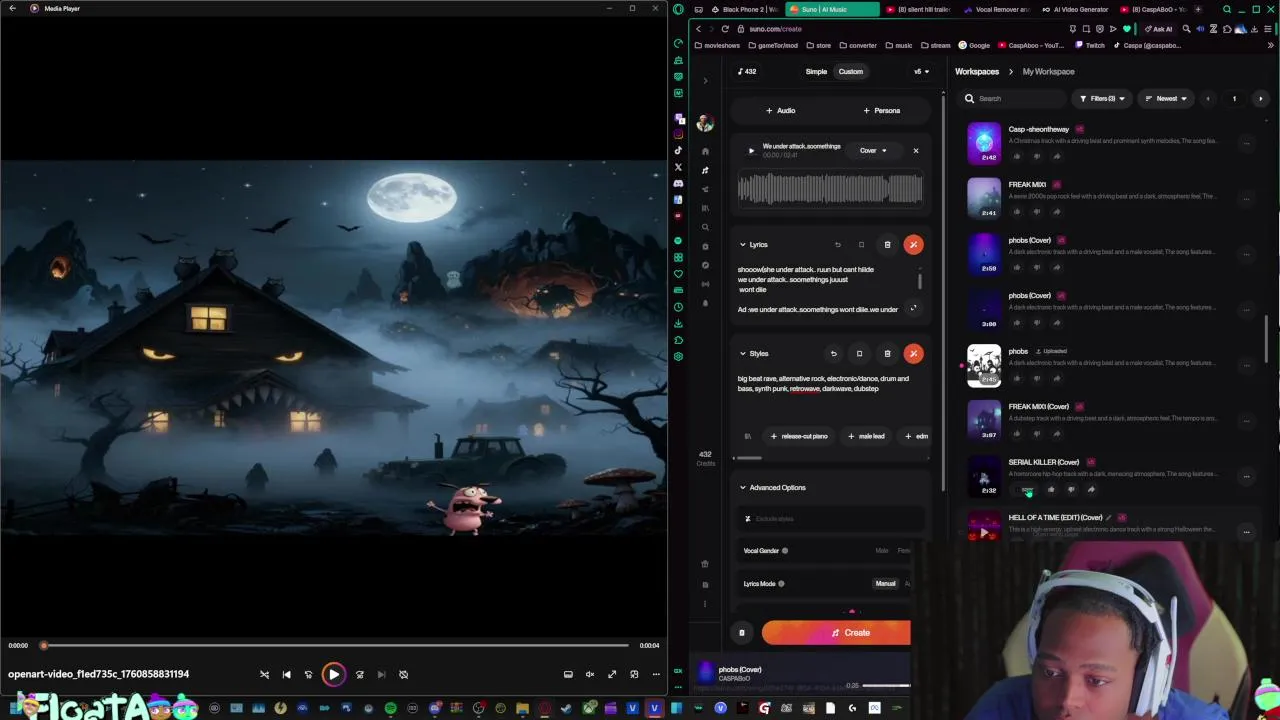Viewport: 1280px width, 720px height.
Task: Click the orange Styles magic wand button
Action: tap(913, 353)
